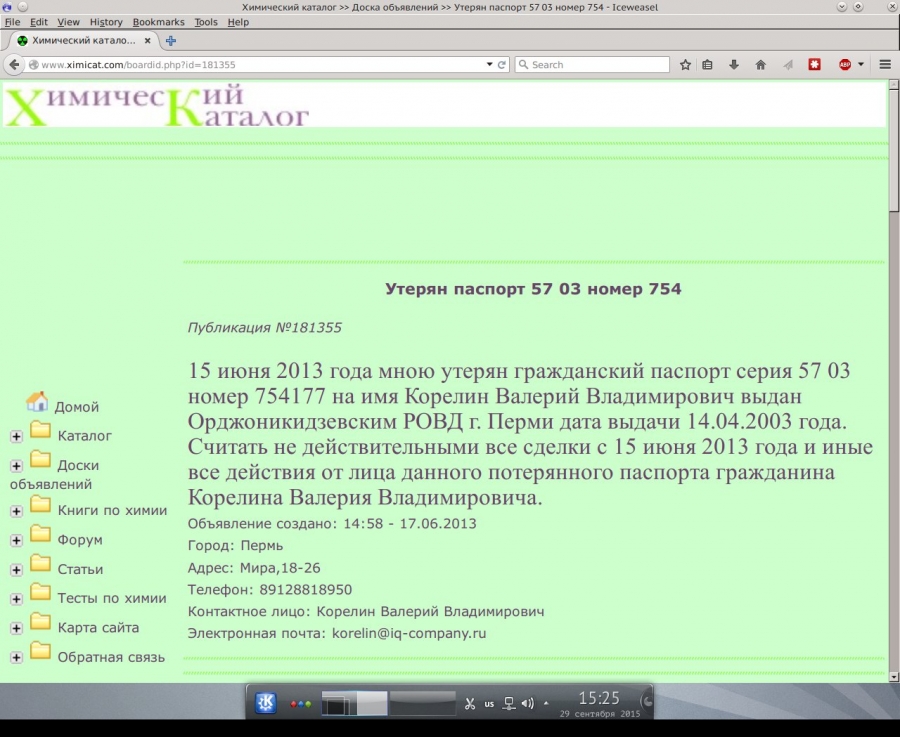Open the Обратная связь link

pos(111,657)
